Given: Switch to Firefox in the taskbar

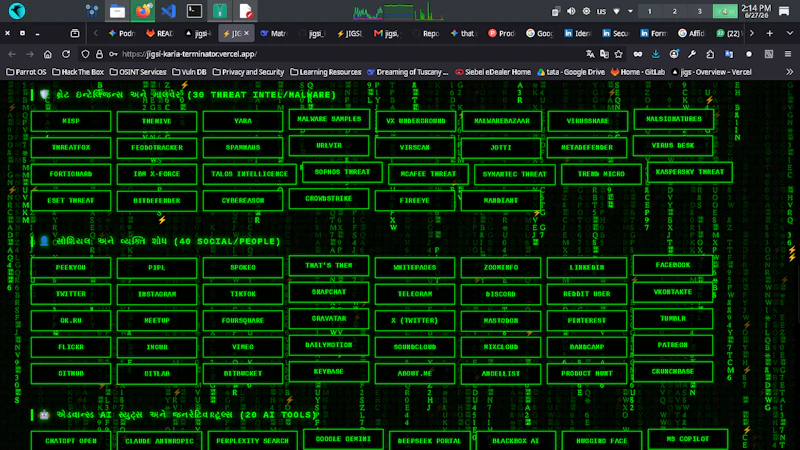Looking at the screenshot, I should point(143,11).
